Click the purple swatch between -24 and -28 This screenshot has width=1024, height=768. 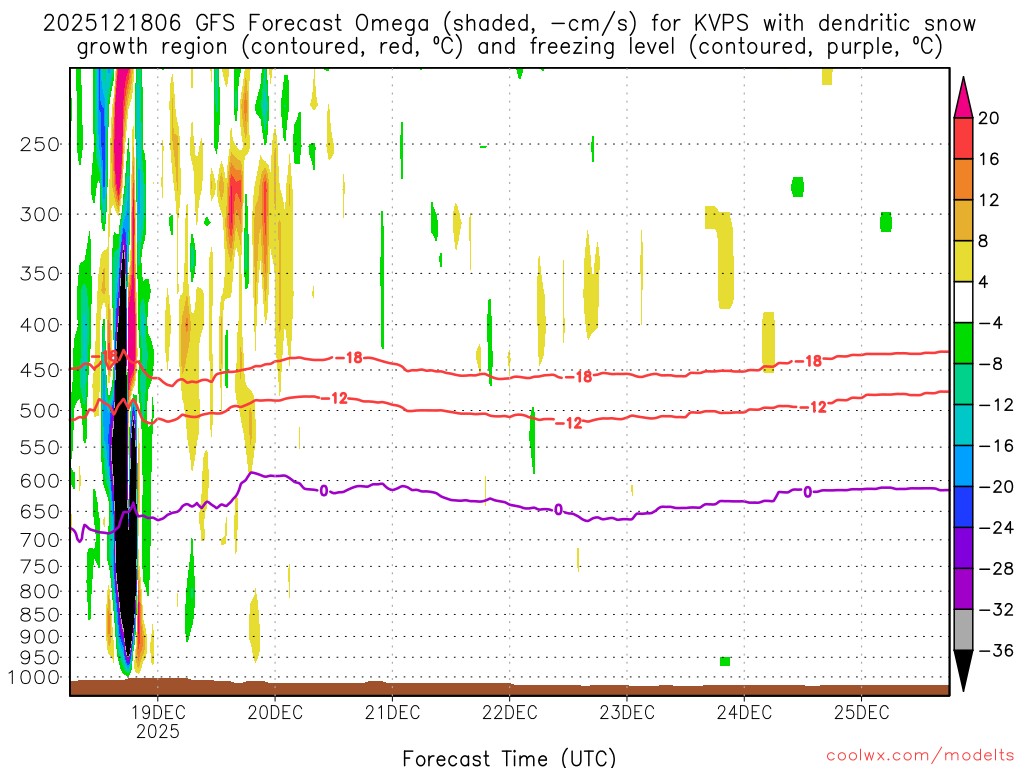[x=963, y=549]
